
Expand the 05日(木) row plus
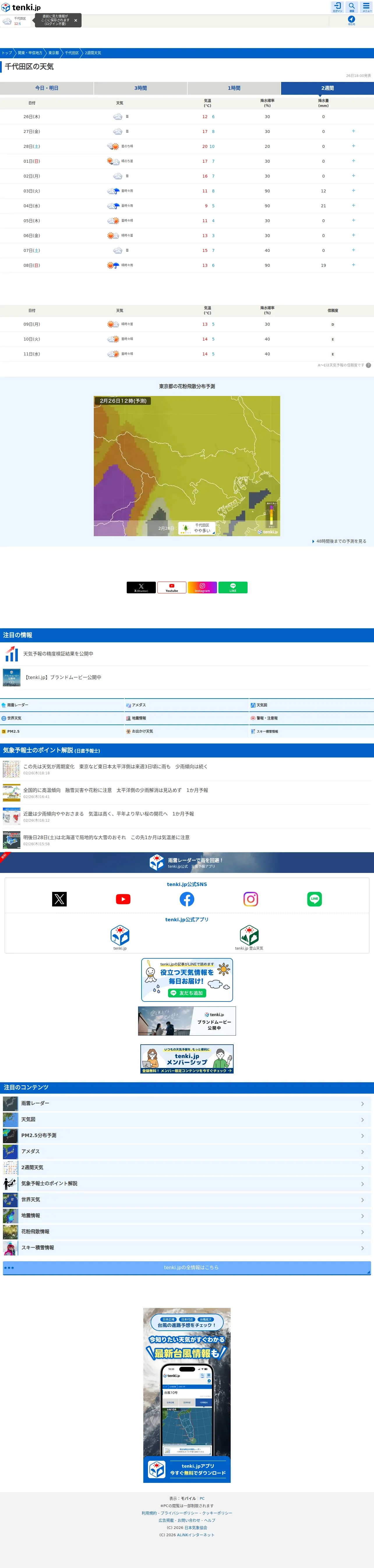pyautogui.click(x=353, y=220)
